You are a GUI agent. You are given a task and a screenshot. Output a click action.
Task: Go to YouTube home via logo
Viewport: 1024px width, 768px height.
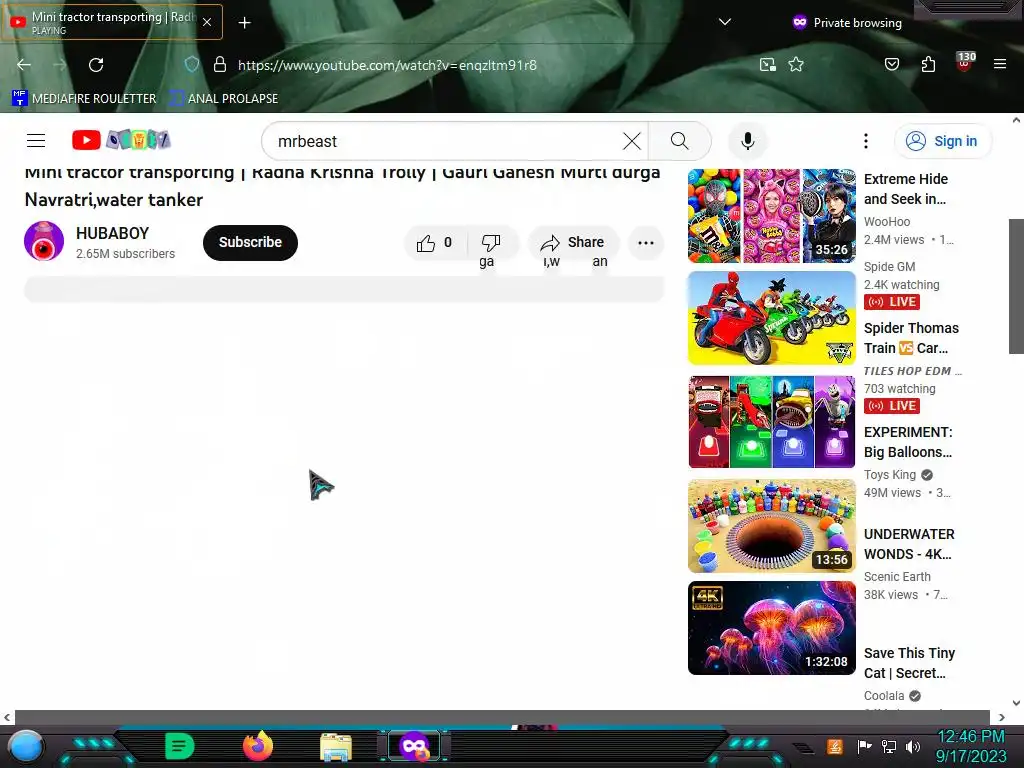pyautogui.click(x=121, y=140)
